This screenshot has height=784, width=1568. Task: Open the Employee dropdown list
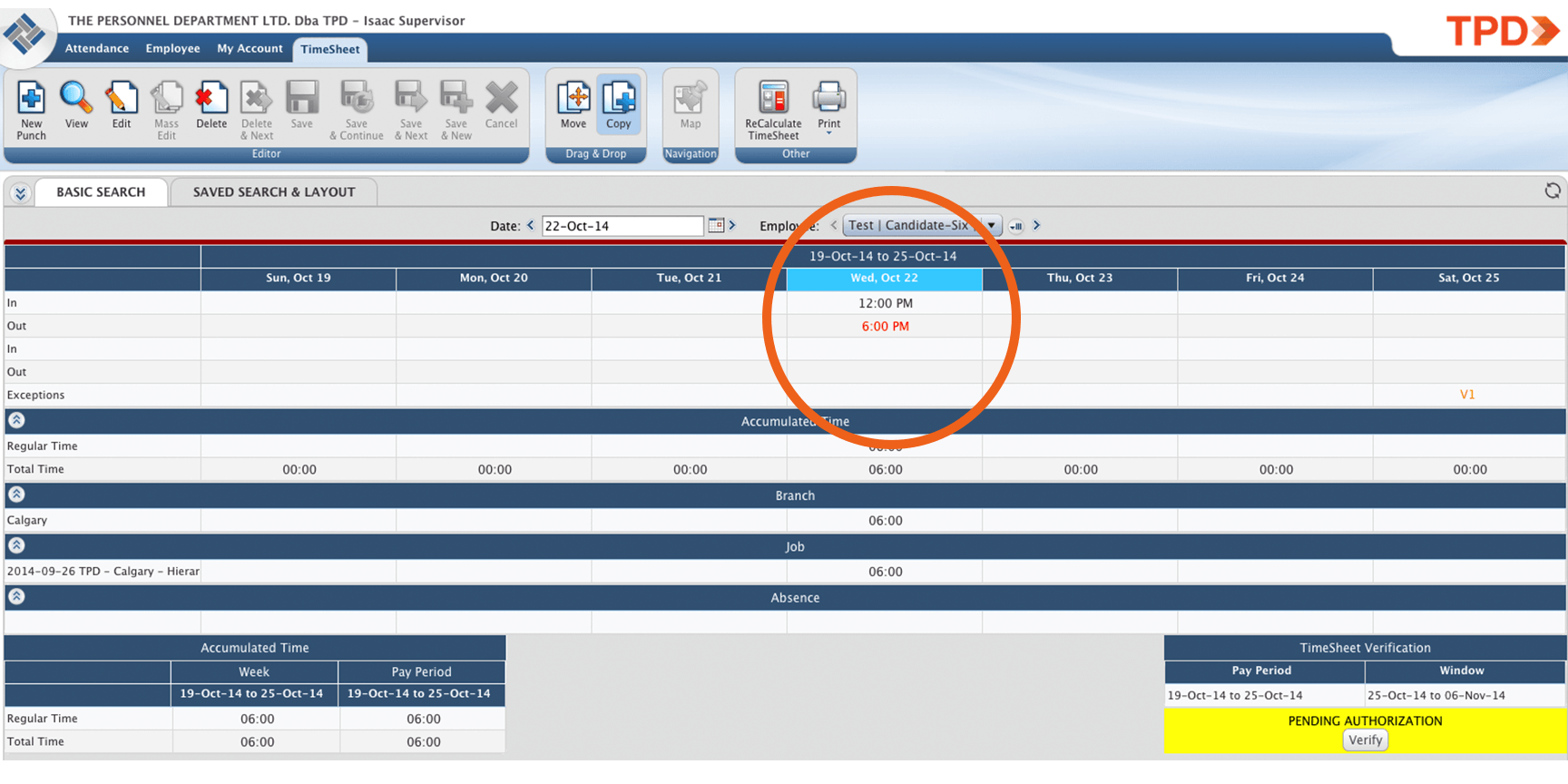tap(992, 225)
